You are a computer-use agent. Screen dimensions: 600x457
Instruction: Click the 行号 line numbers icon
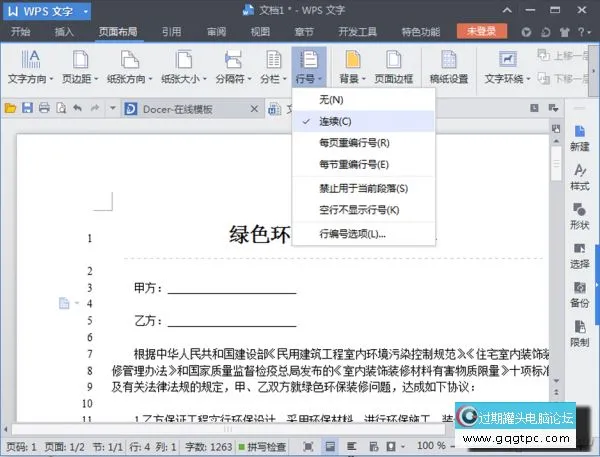(309, 60)
